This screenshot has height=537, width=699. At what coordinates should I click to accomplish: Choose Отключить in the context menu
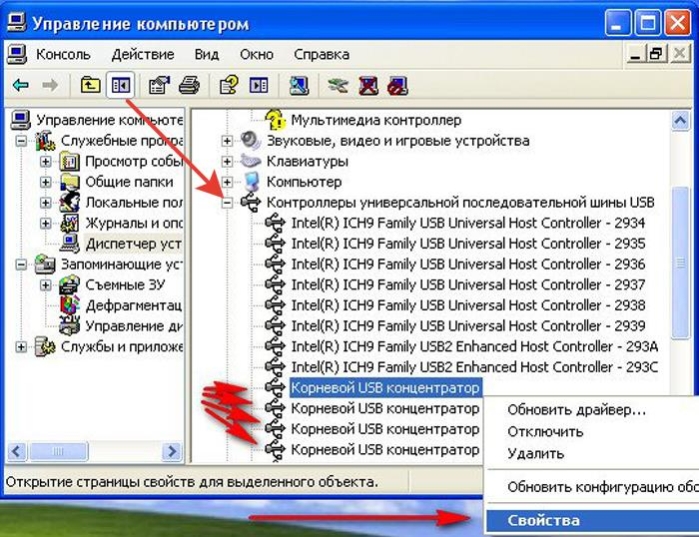tap(545, 431)
